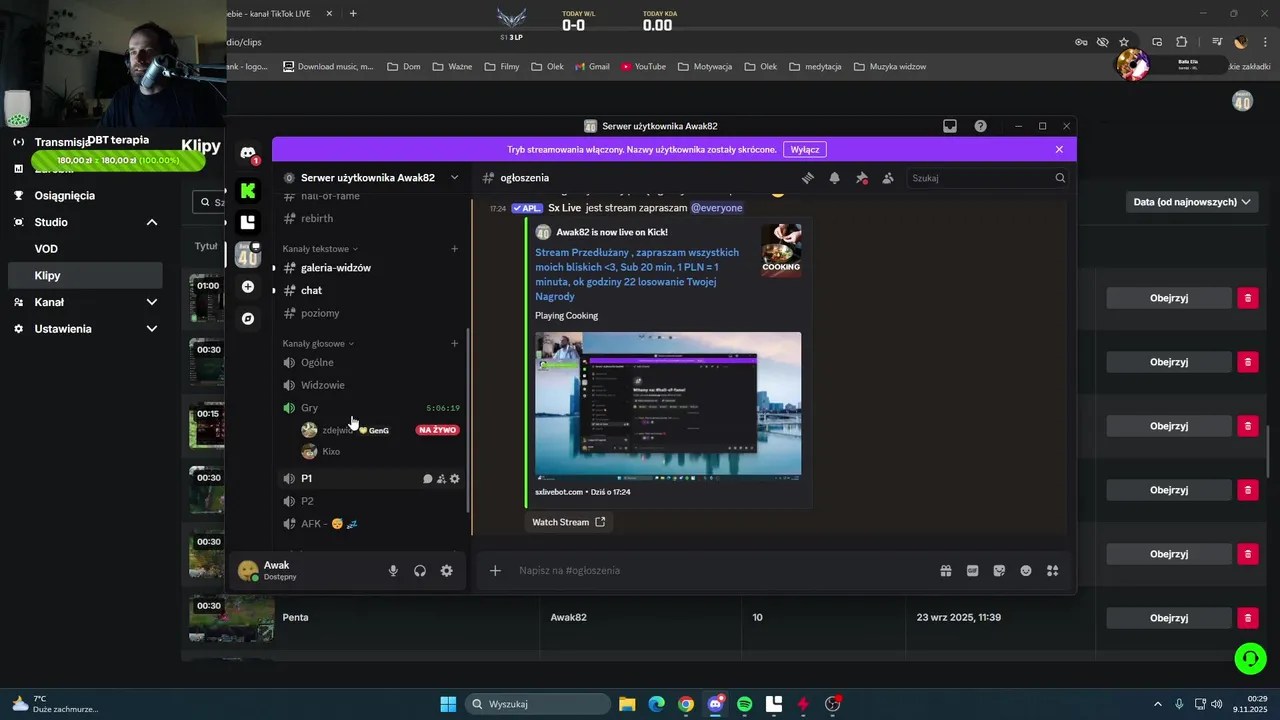
Task: Open the green Kick server icon
Action: 248,190
